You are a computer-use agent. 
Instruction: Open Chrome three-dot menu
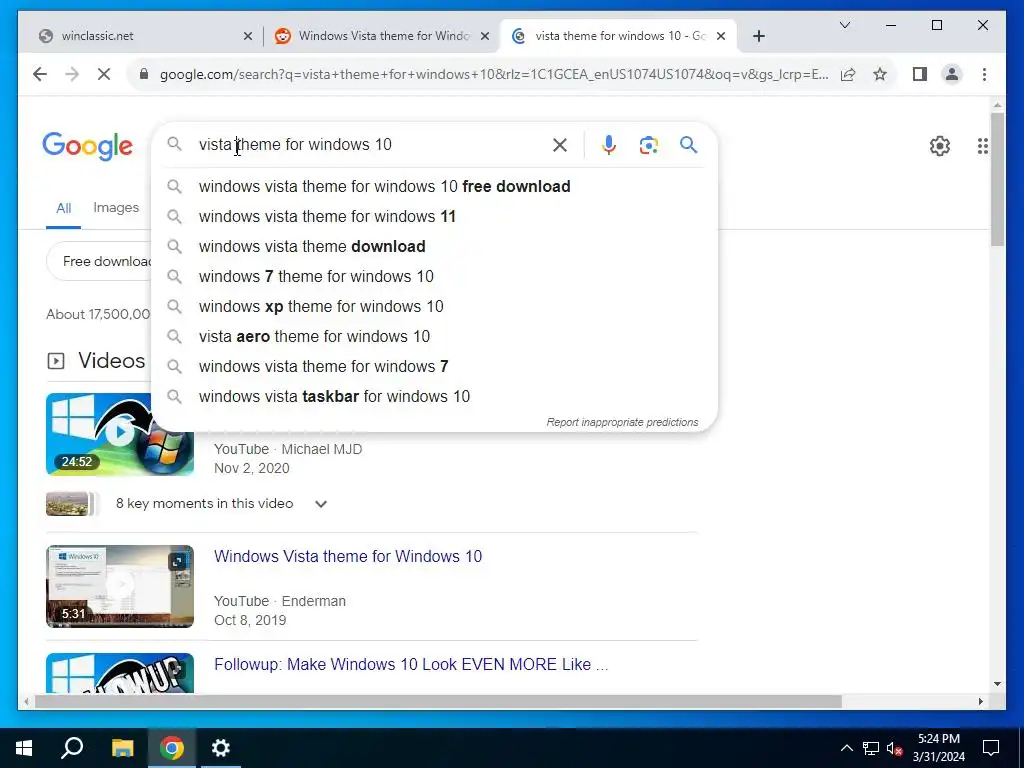[984, 74]
